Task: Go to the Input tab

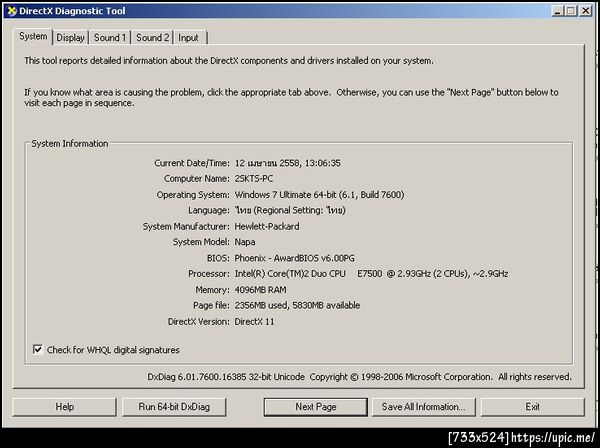Action: [x=188, y=37]
